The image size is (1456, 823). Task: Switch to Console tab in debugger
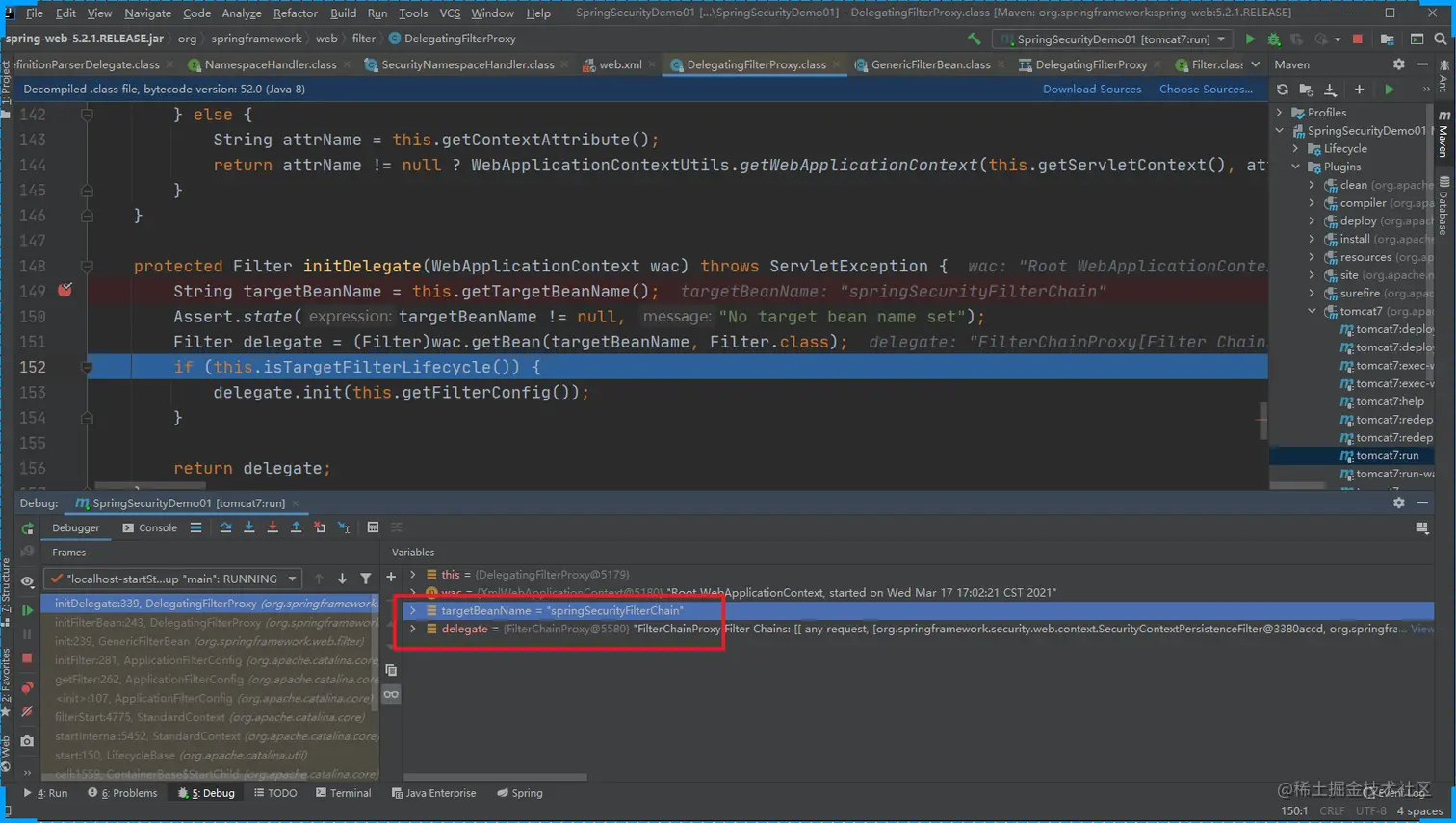pos(149,527)
